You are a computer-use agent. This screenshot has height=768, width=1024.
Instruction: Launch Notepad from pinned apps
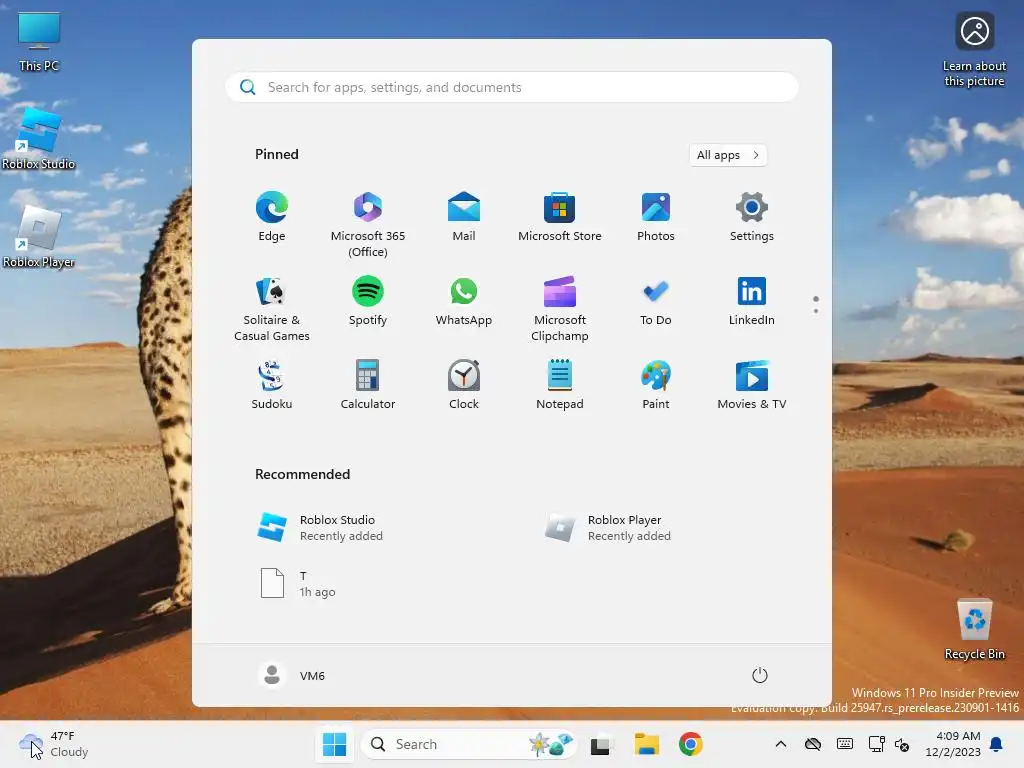pos(560,386)
